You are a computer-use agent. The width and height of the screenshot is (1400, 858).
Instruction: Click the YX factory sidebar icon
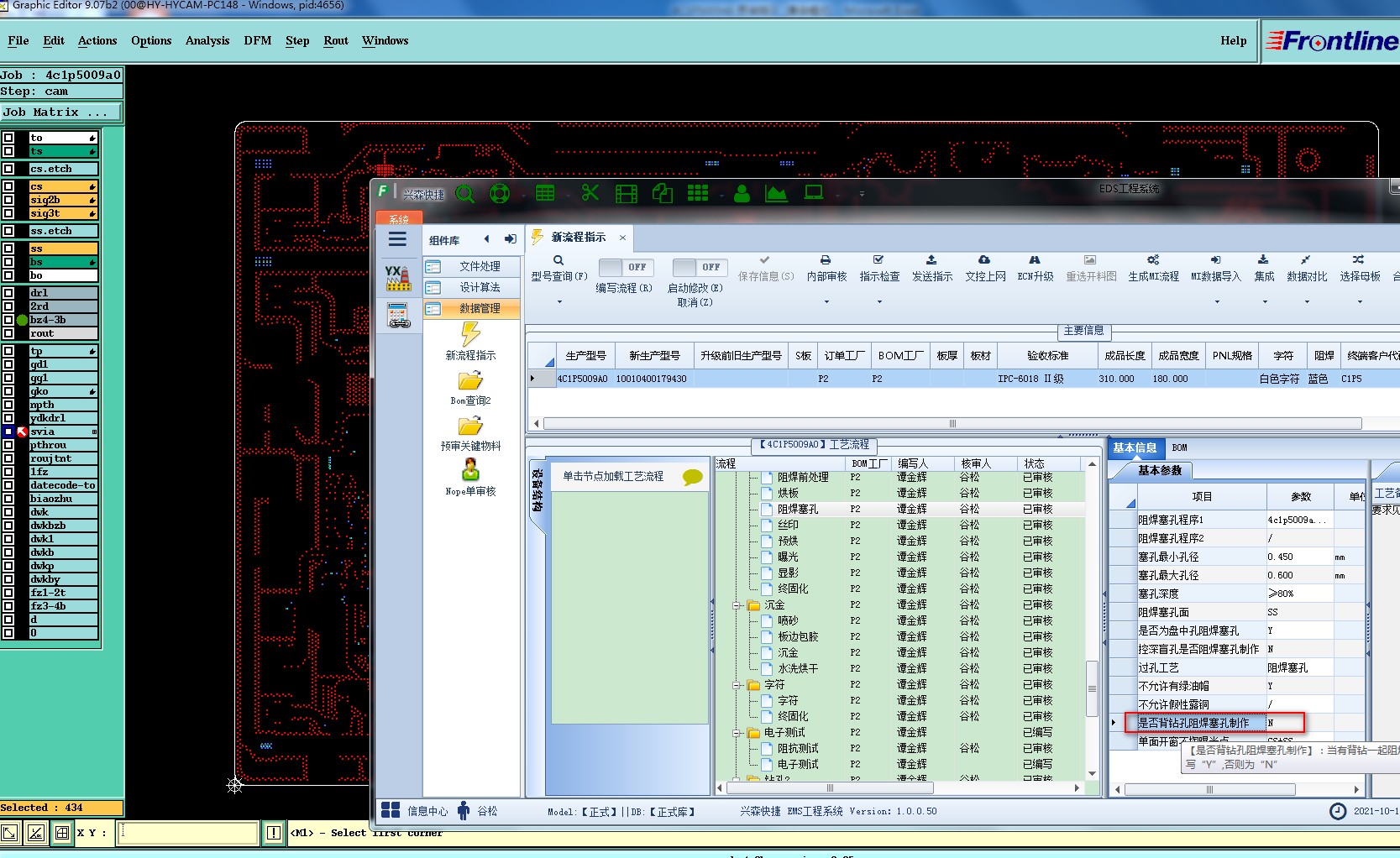click(x=398, y=278)
